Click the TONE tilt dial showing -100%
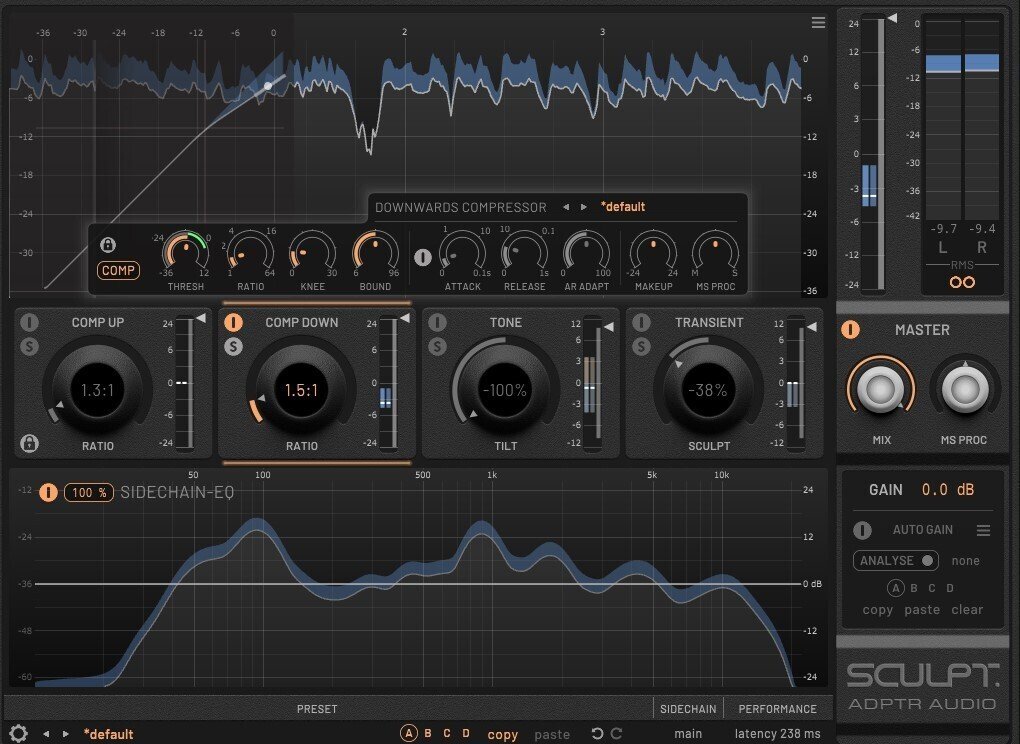Viewport: 1020px width, 744px height. coord(505,390)
